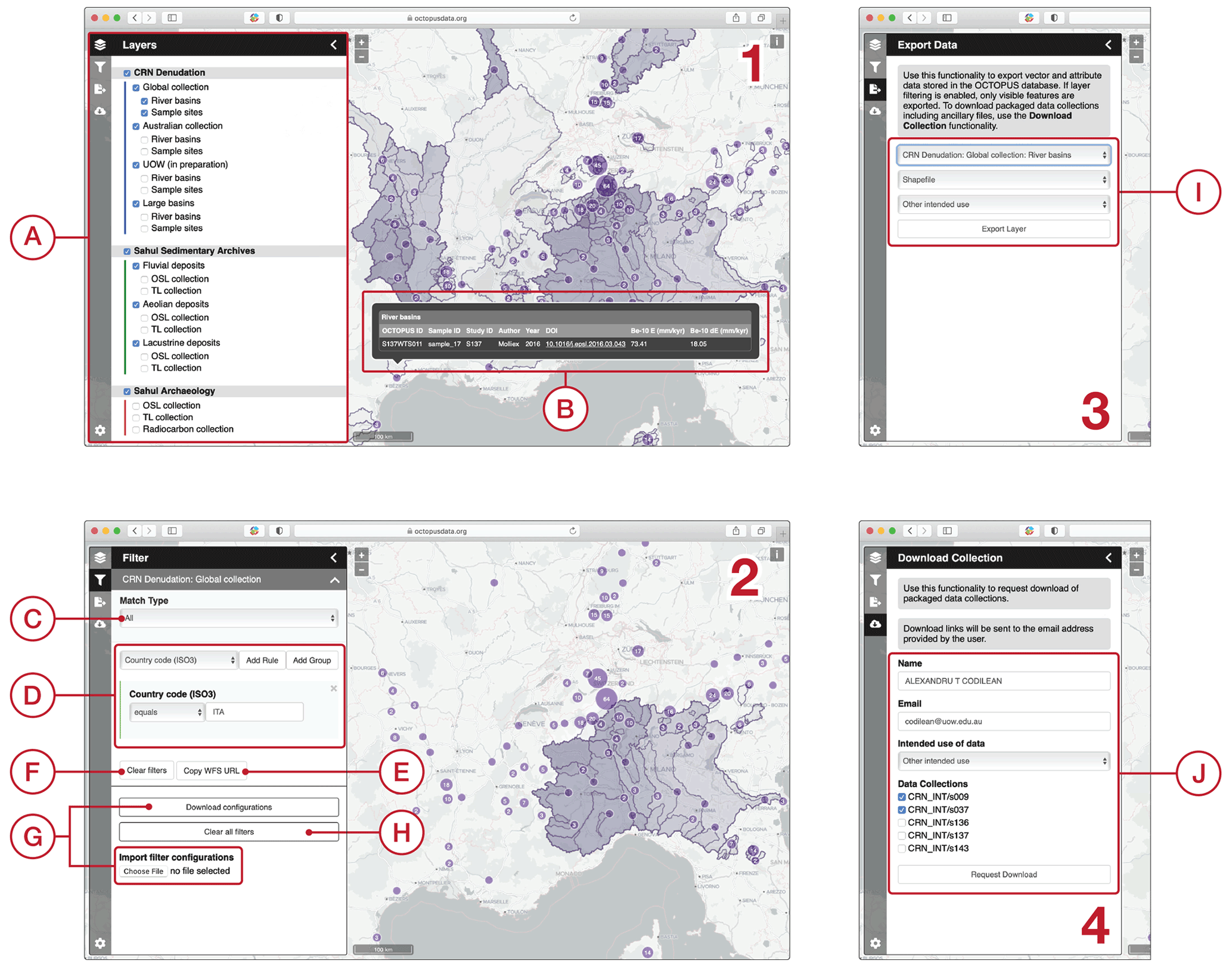
Task: Open the filter funnel icon in Layers sidebar
Action: tap(100, 67)
